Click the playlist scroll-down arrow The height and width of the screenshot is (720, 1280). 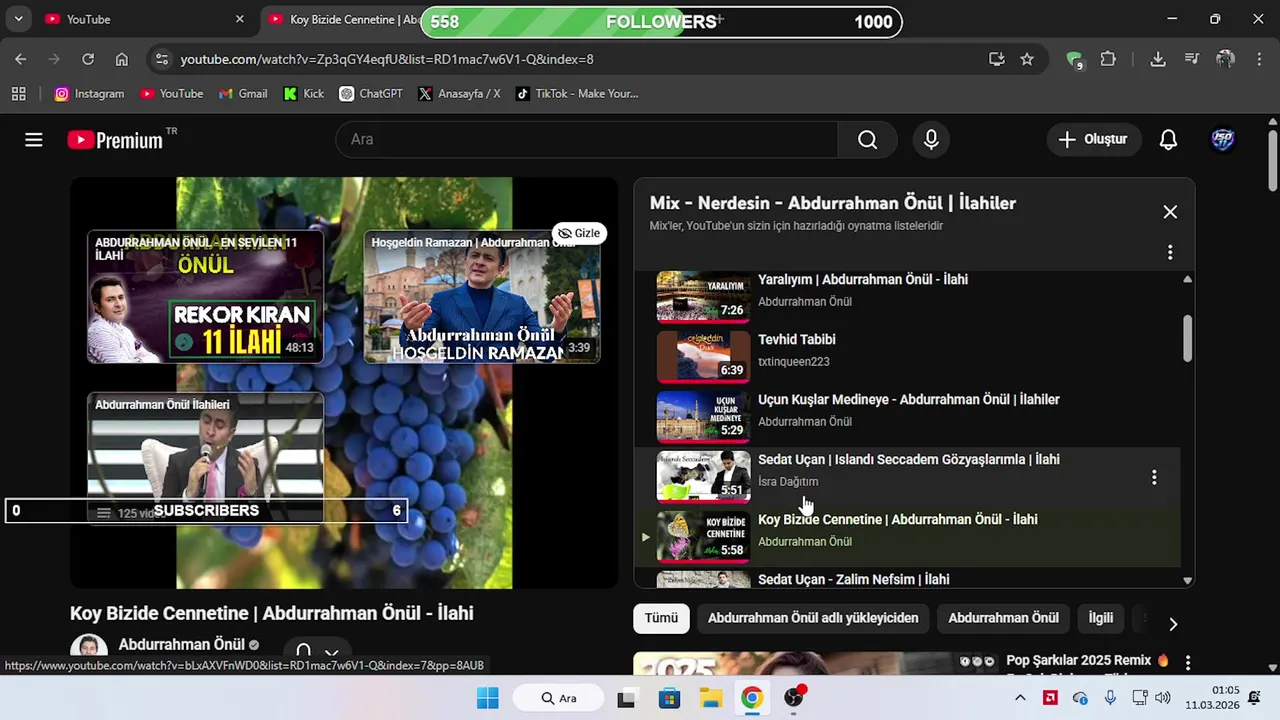pyautogui.click(x=1187, y=580)
